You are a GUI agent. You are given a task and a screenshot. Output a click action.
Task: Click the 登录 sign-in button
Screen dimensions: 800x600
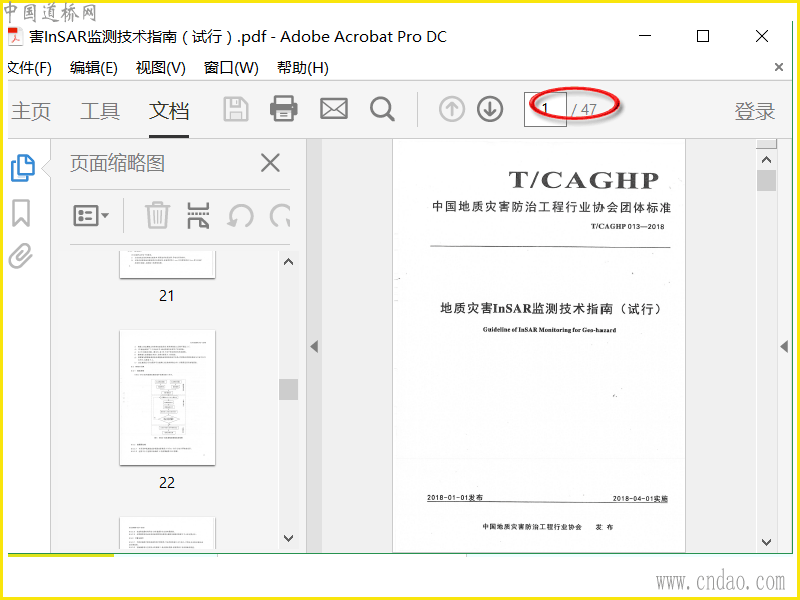pyautogui.click(x=755, y=111)
